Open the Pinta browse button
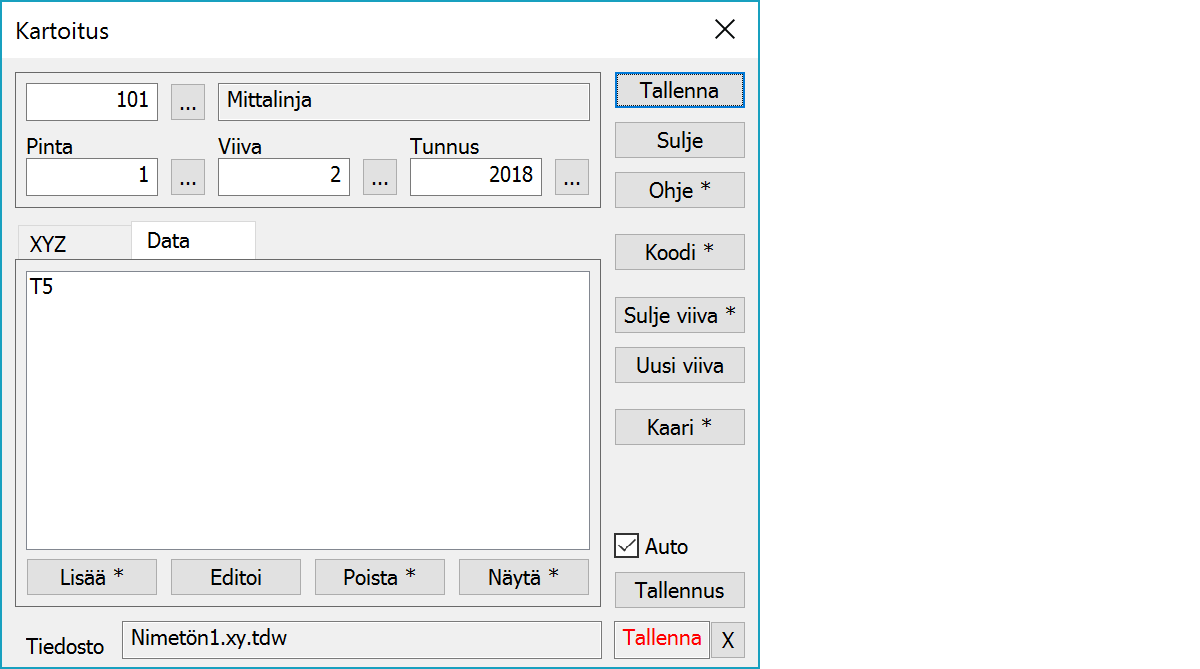 click(188, 177)
